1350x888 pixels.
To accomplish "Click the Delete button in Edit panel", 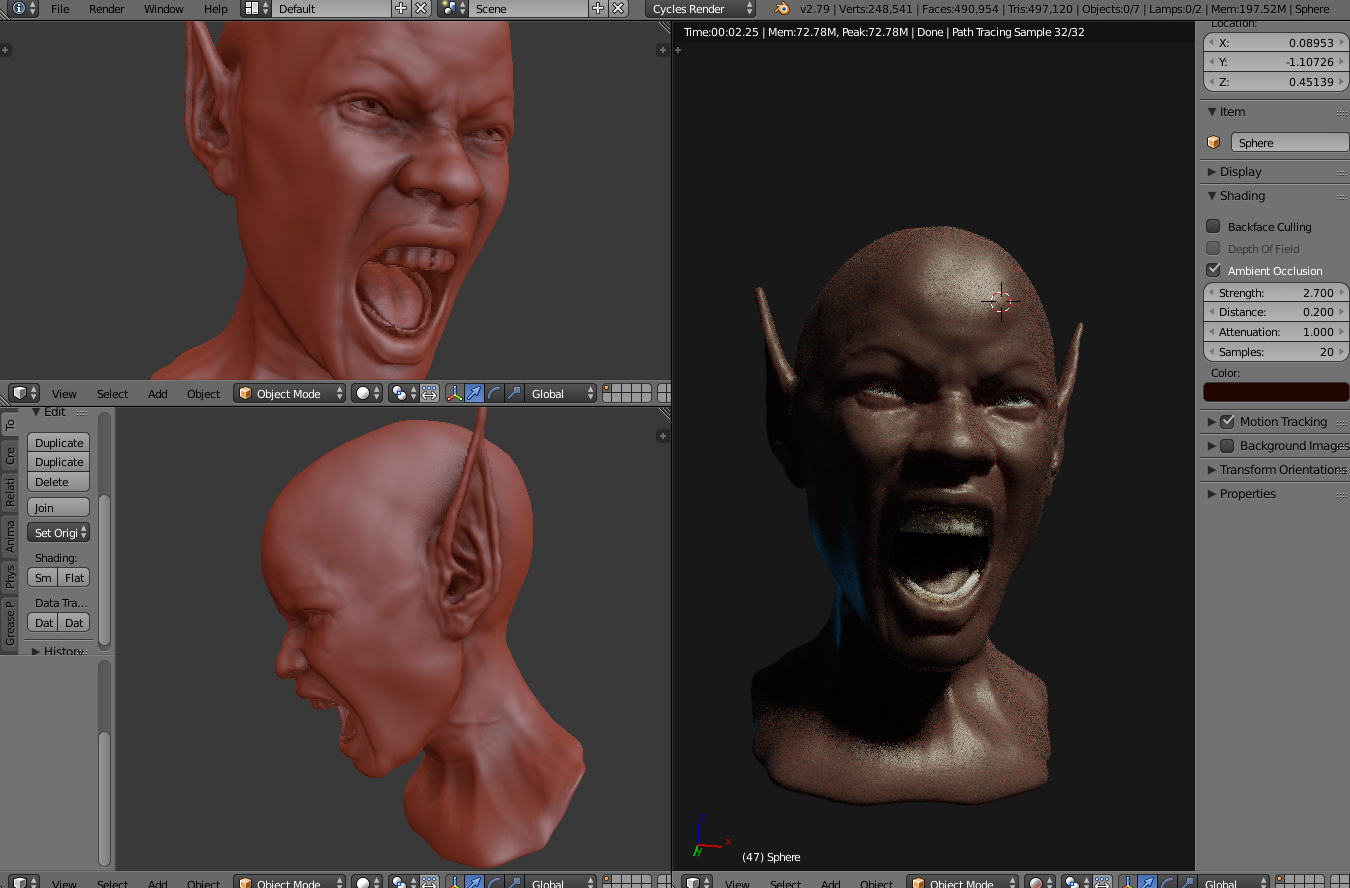I will pyautogui.click(x=58, y=481).
